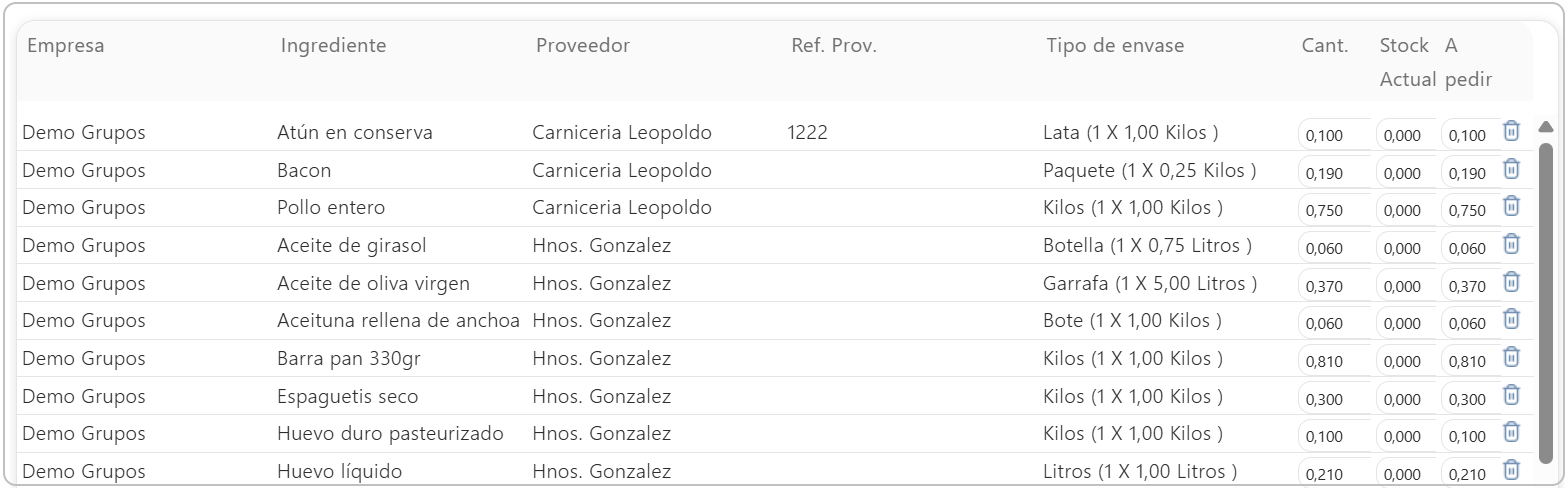Click the Proveedor column header
This screenshot has height=488, width=1568.
583,46
